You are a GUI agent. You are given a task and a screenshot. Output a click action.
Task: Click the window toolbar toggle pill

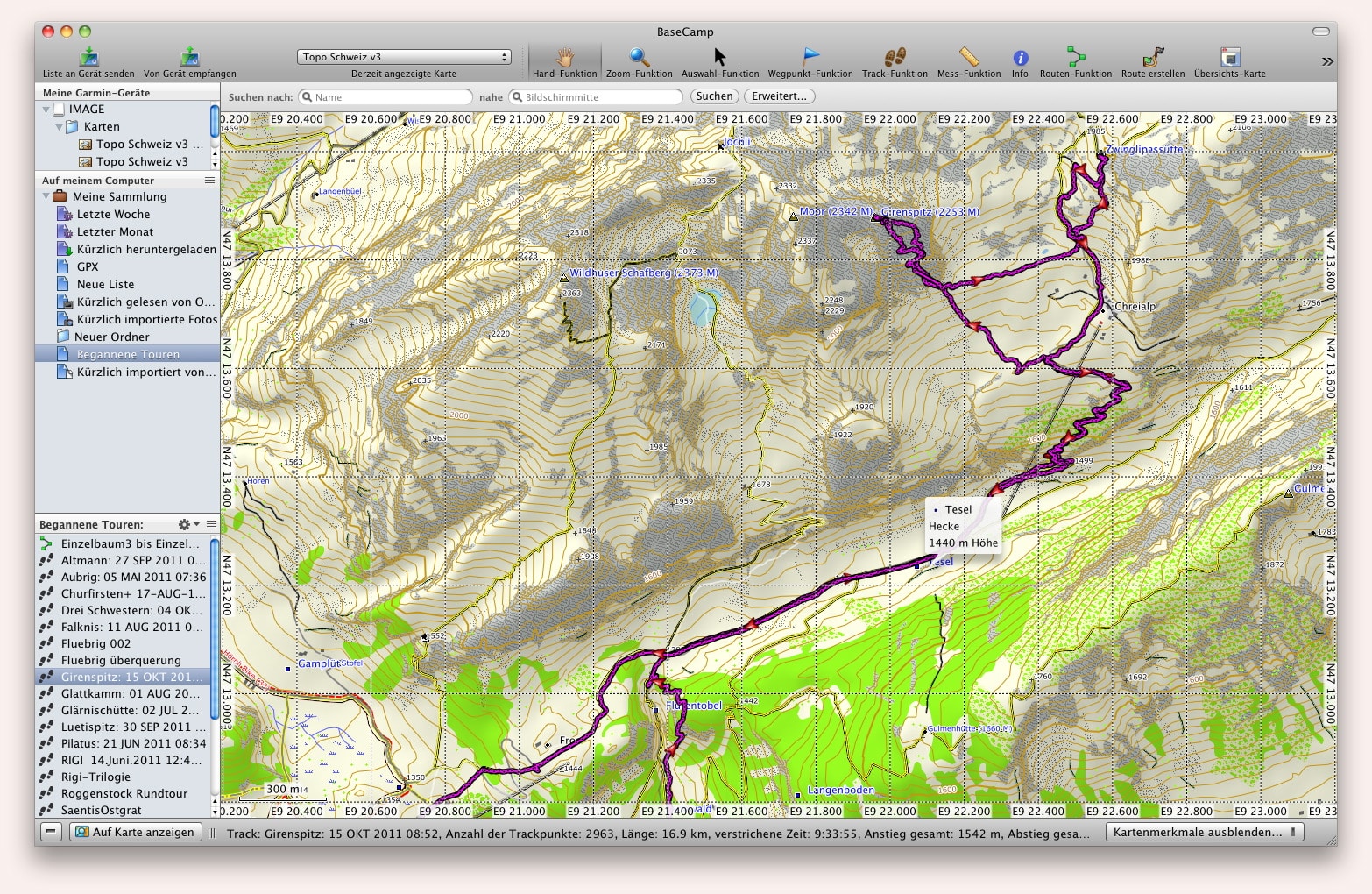pos(1321,32)
